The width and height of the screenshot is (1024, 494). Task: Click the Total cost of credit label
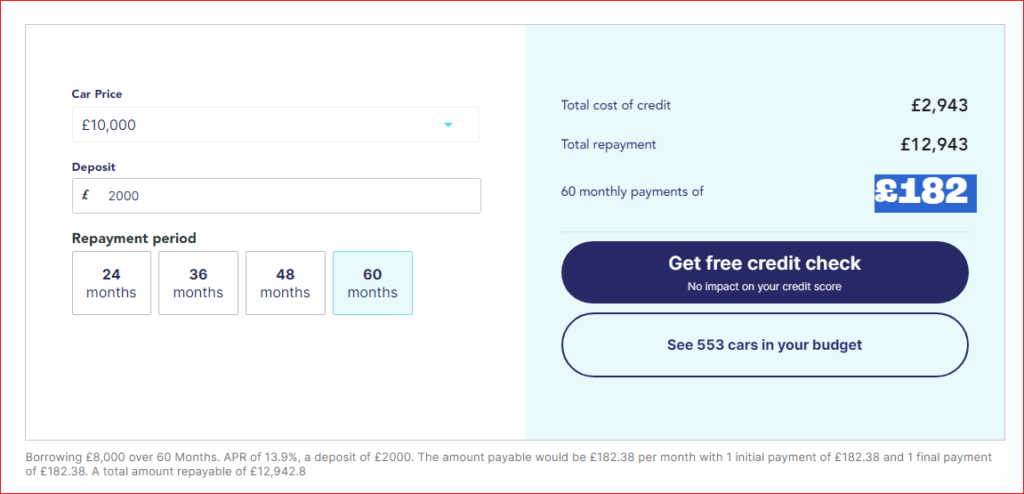click(x=616, y=105)
